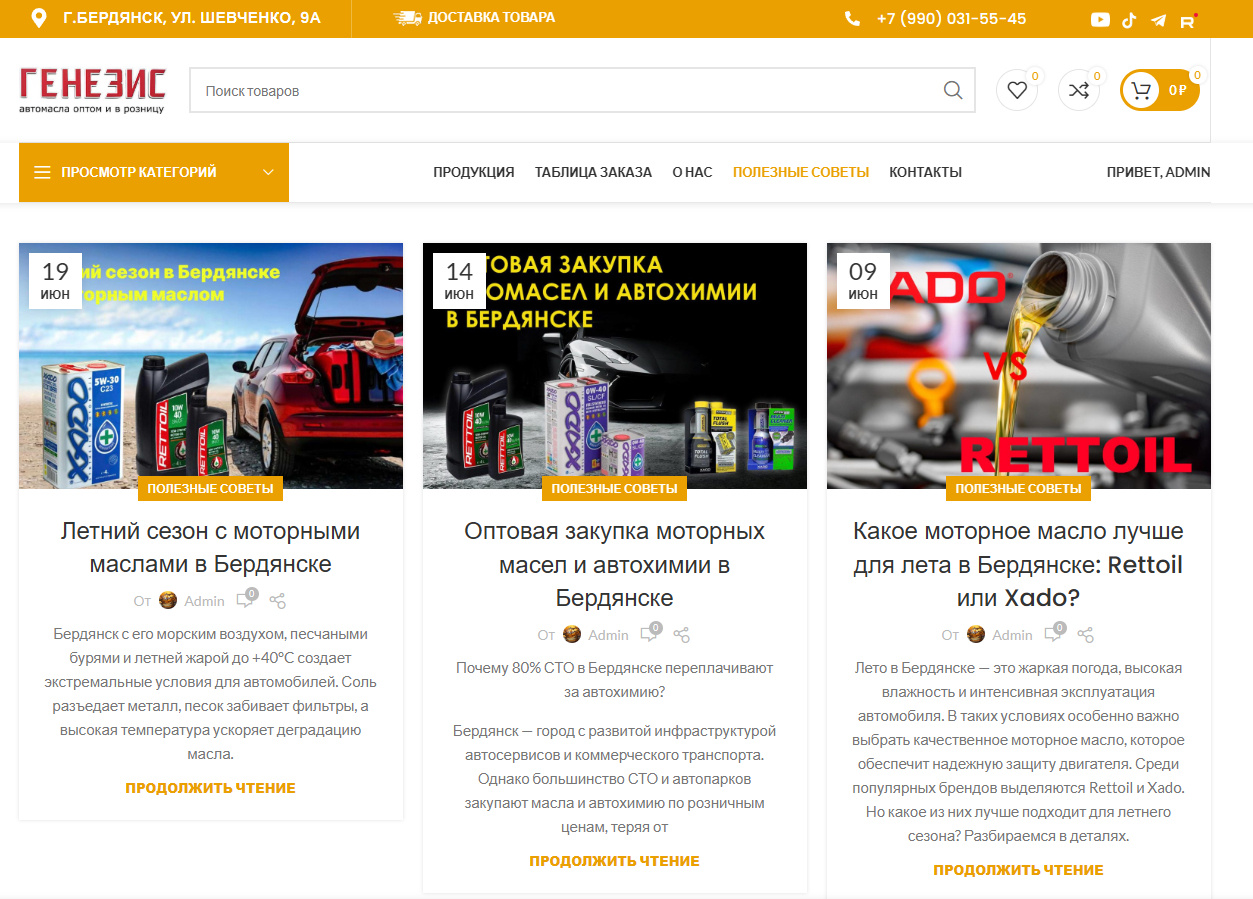Open the YouTube social icon
The height and width of the screenshot is (899, 1253).
pos(1100,20)
